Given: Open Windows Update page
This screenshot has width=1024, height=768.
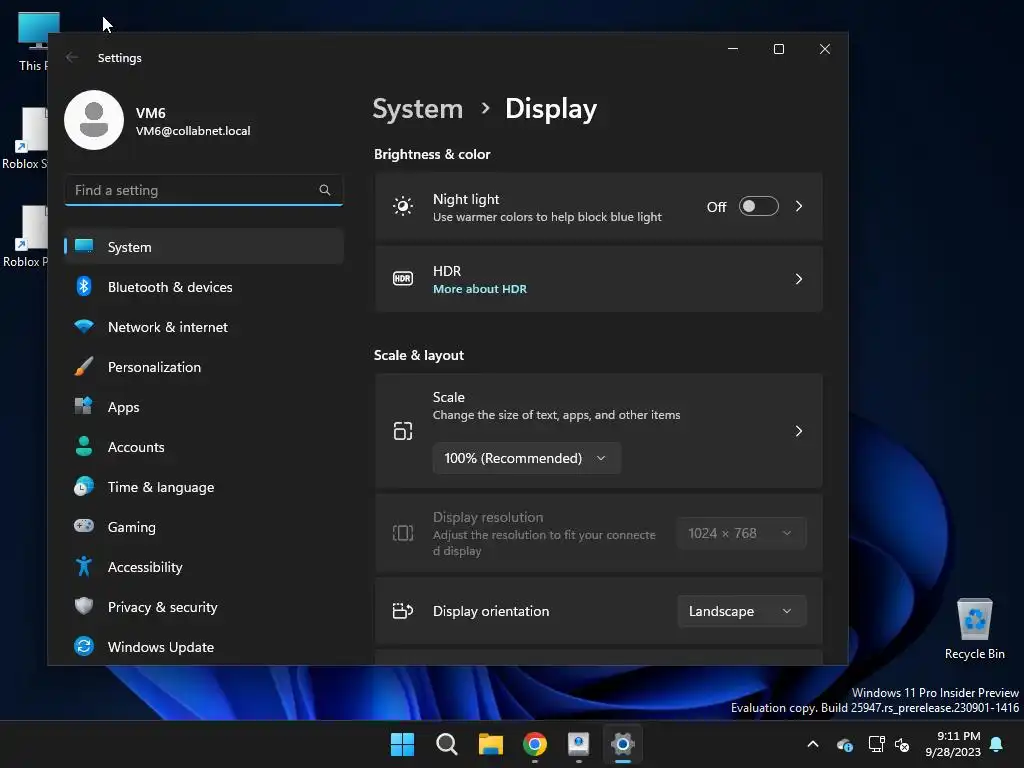Looking at the screenshot, I should (x=204, y=646).
